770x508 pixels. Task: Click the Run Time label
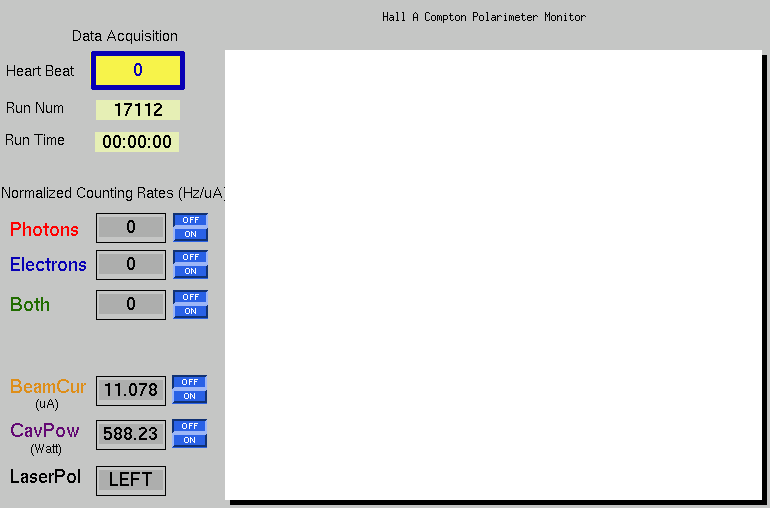(34, 140)
